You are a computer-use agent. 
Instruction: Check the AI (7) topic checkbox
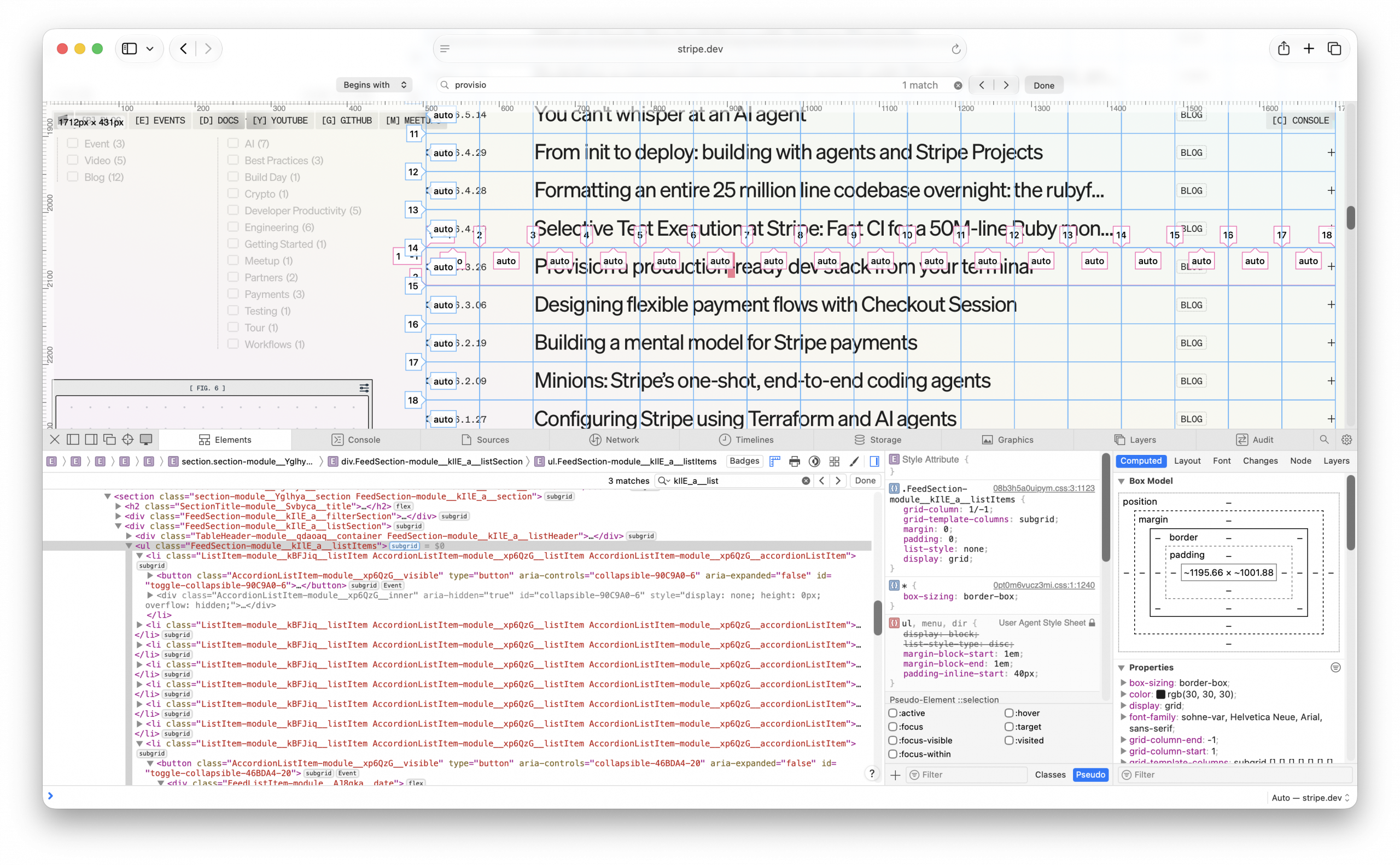233,143
